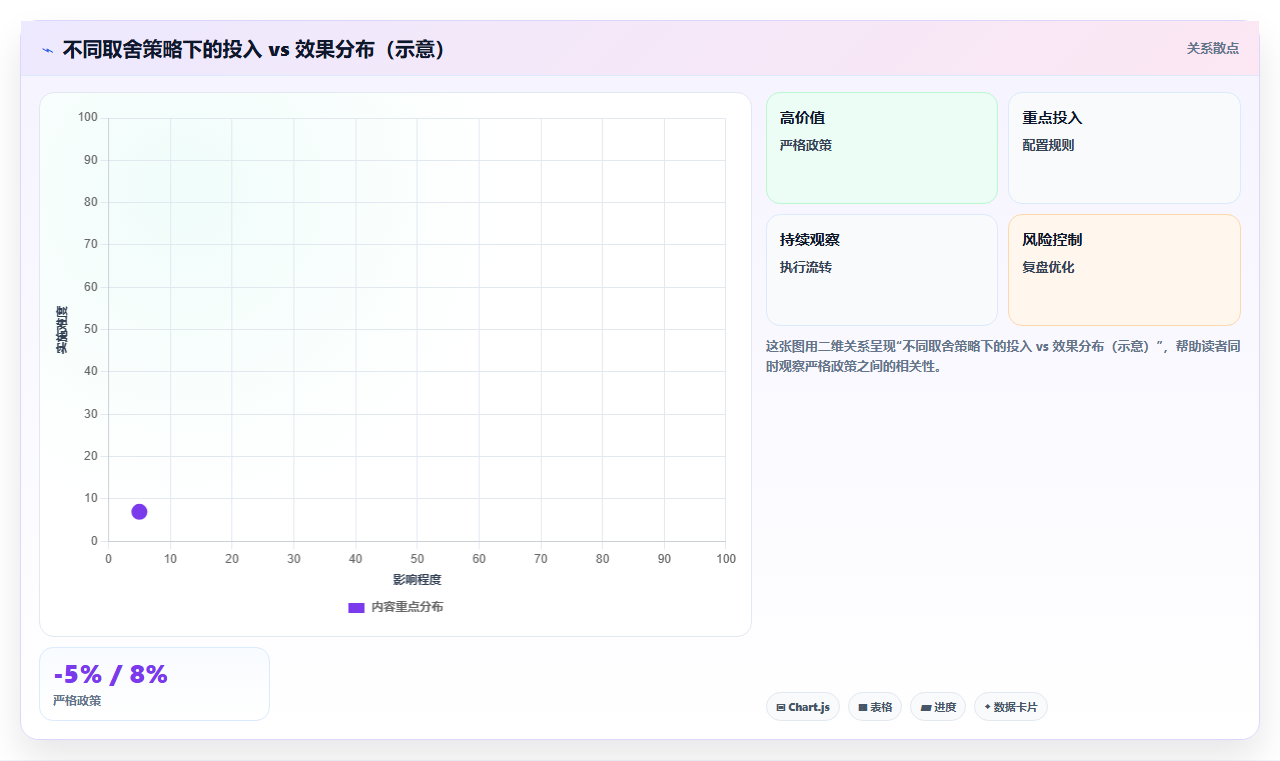Toggle the 内容重点分布 legend label
1280x761 pixels.
pos(407,607)
